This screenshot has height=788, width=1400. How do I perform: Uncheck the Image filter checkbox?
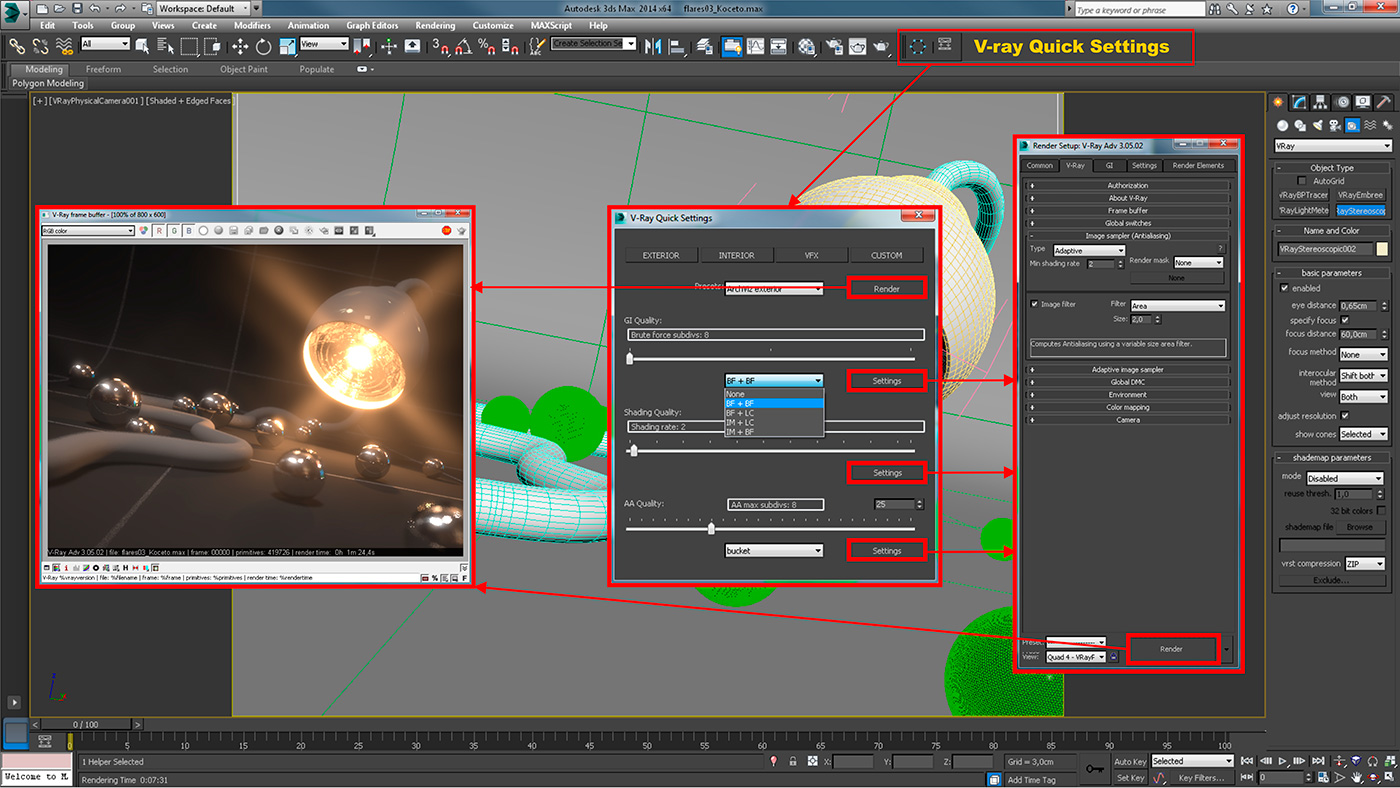click(x=1035, y=304)
